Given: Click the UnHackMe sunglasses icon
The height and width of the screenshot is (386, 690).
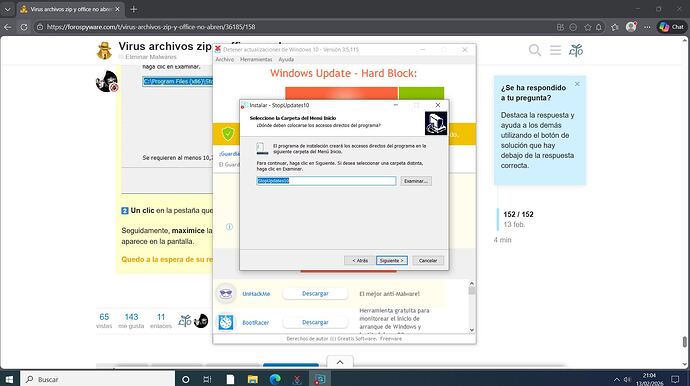Looking at the screenshot, I should pyautogui.click(x=226, y=294).
